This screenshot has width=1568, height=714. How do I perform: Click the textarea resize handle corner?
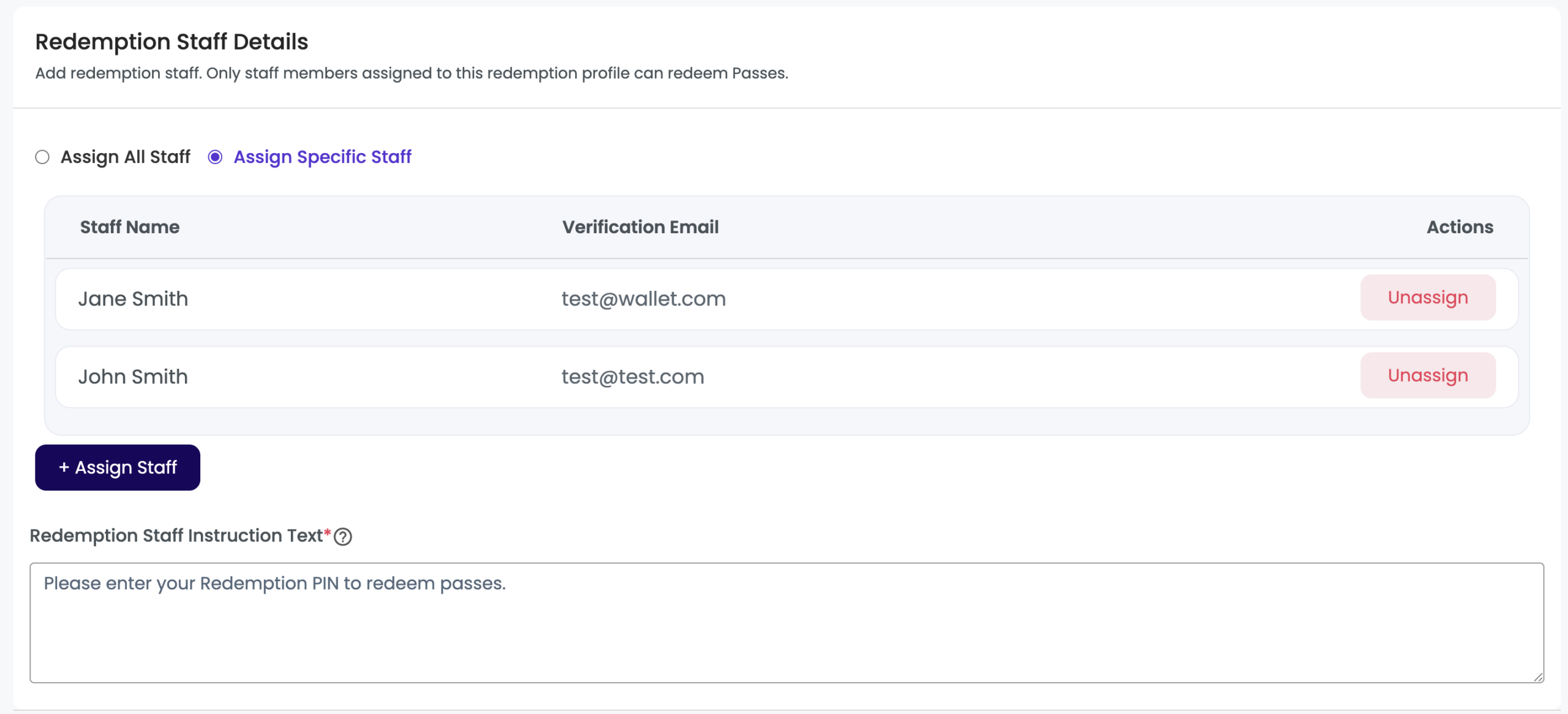1538,677
